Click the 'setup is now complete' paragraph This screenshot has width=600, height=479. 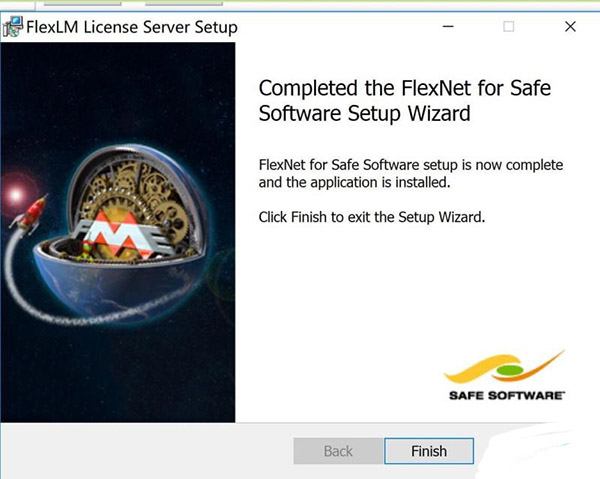pyautogui.click(x=411, y=174)
